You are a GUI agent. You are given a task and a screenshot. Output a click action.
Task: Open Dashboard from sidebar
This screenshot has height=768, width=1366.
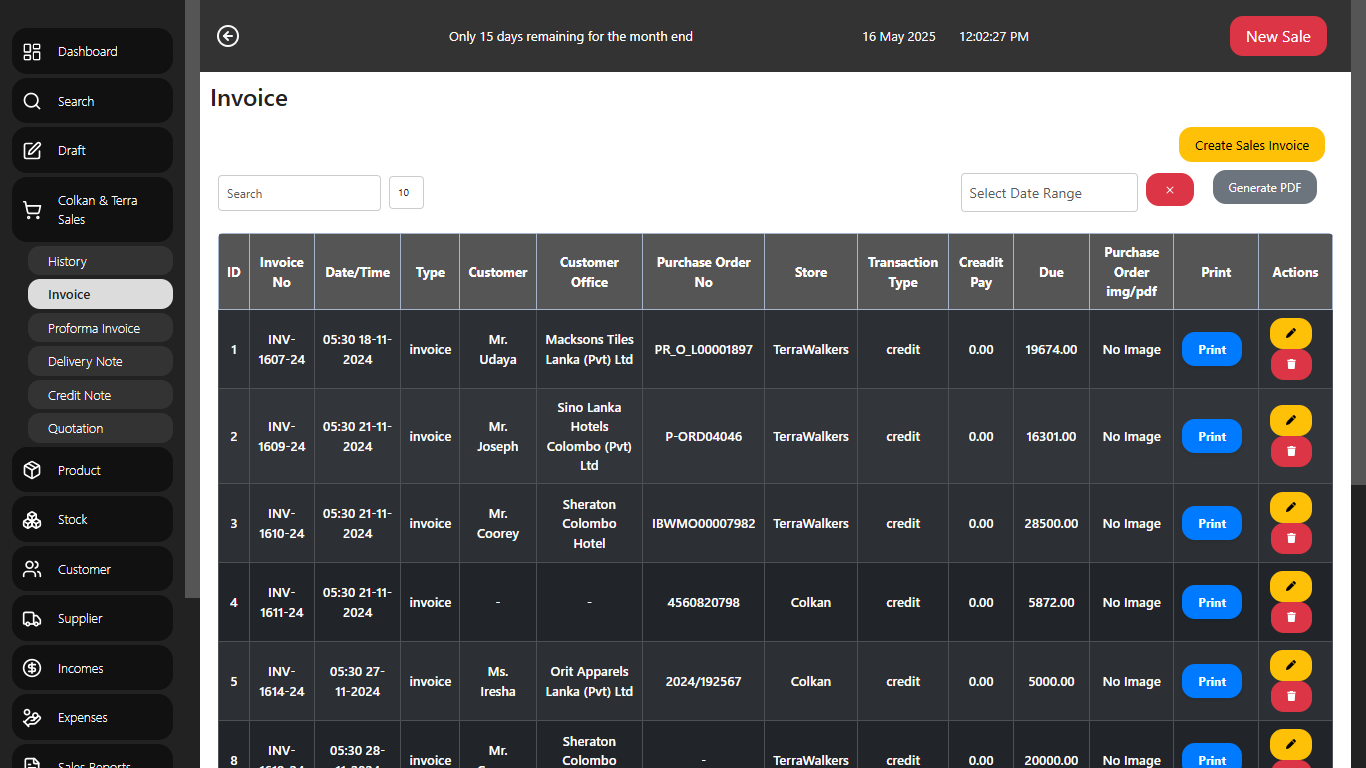click(x=92, y=51)
